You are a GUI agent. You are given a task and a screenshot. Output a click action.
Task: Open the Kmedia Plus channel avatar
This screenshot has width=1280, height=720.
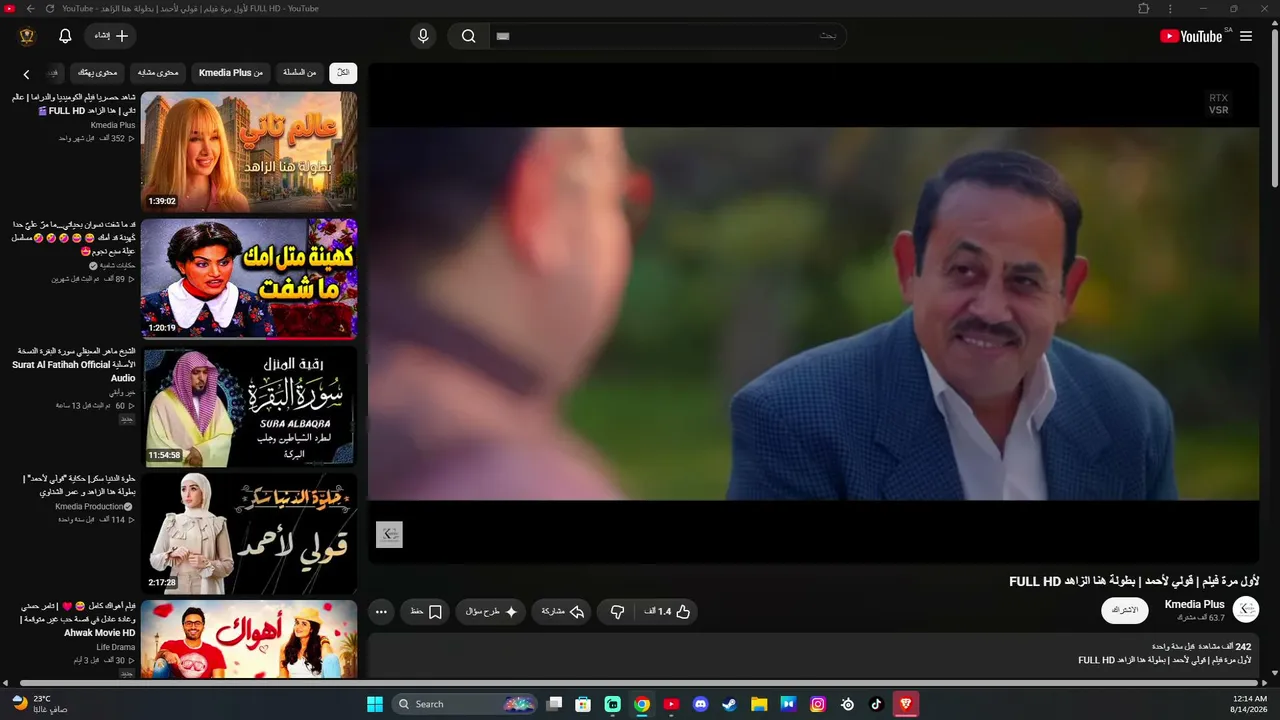1246,609
